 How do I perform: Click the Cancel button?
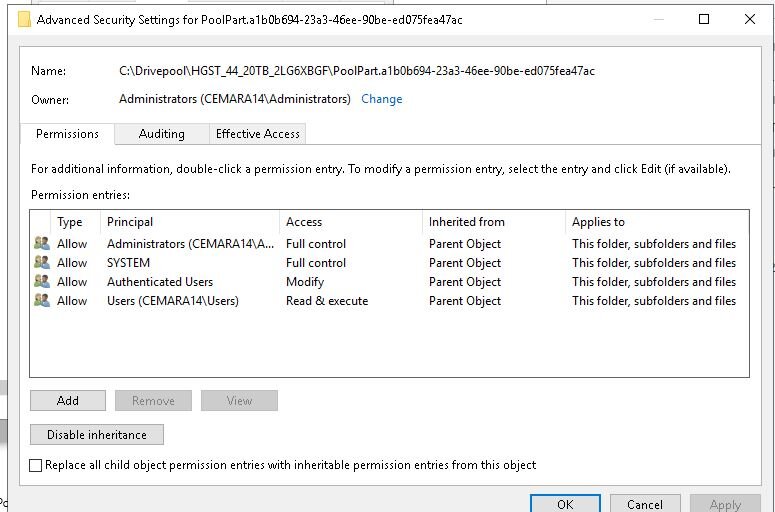pos(645,504)
